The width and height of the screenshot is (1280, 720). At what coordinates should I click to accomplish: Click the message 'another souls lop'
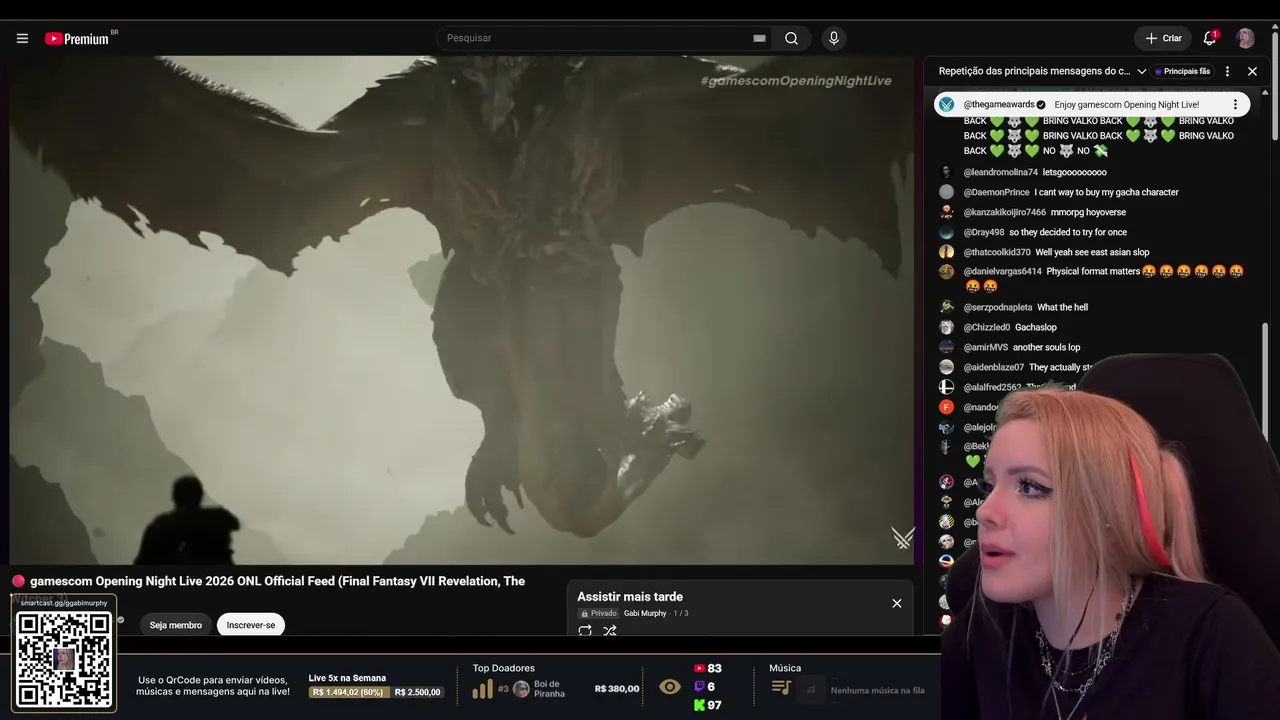pos(1046,347)
